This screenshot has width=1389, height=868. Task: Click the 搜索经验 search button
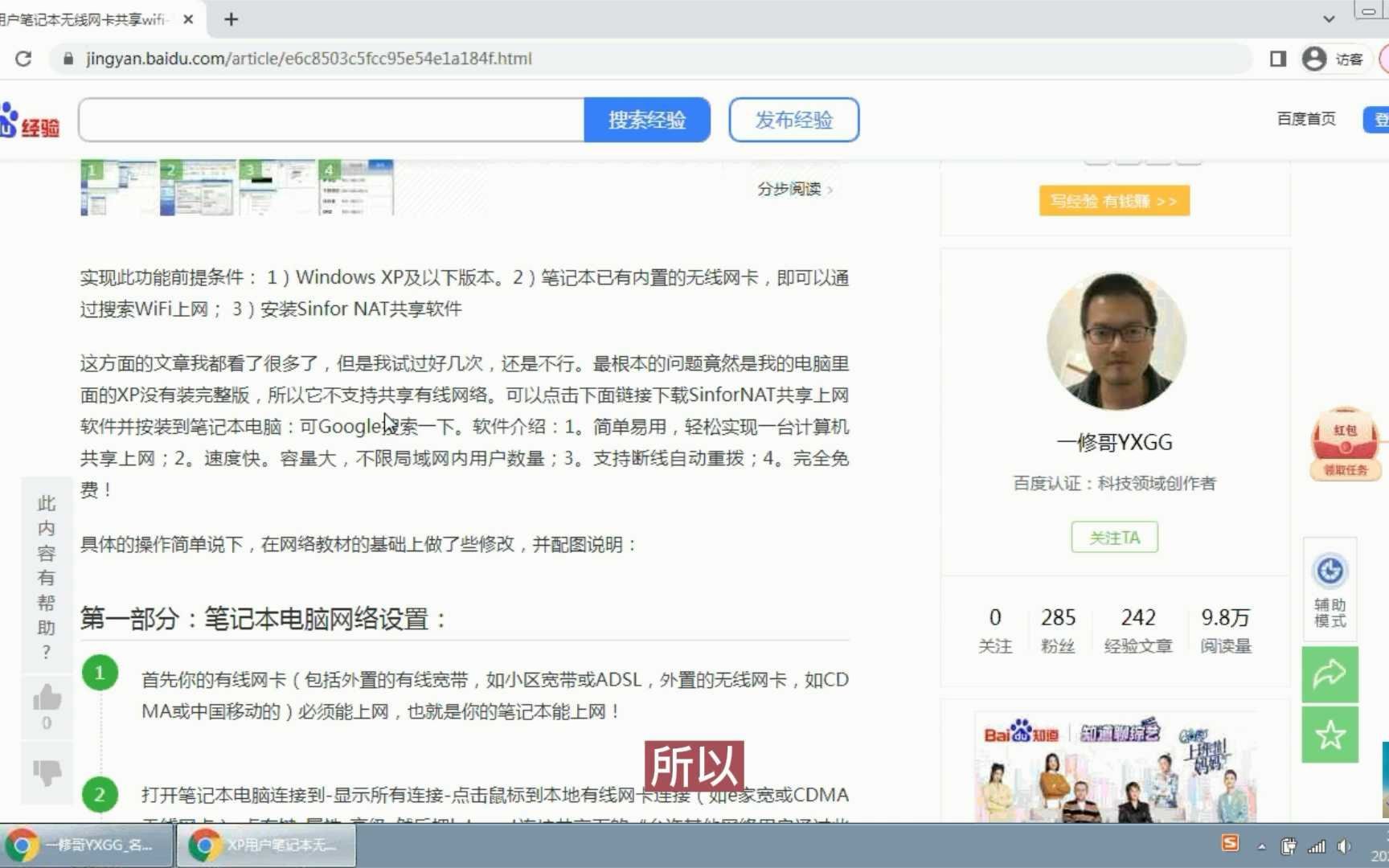tap(648, 119)
